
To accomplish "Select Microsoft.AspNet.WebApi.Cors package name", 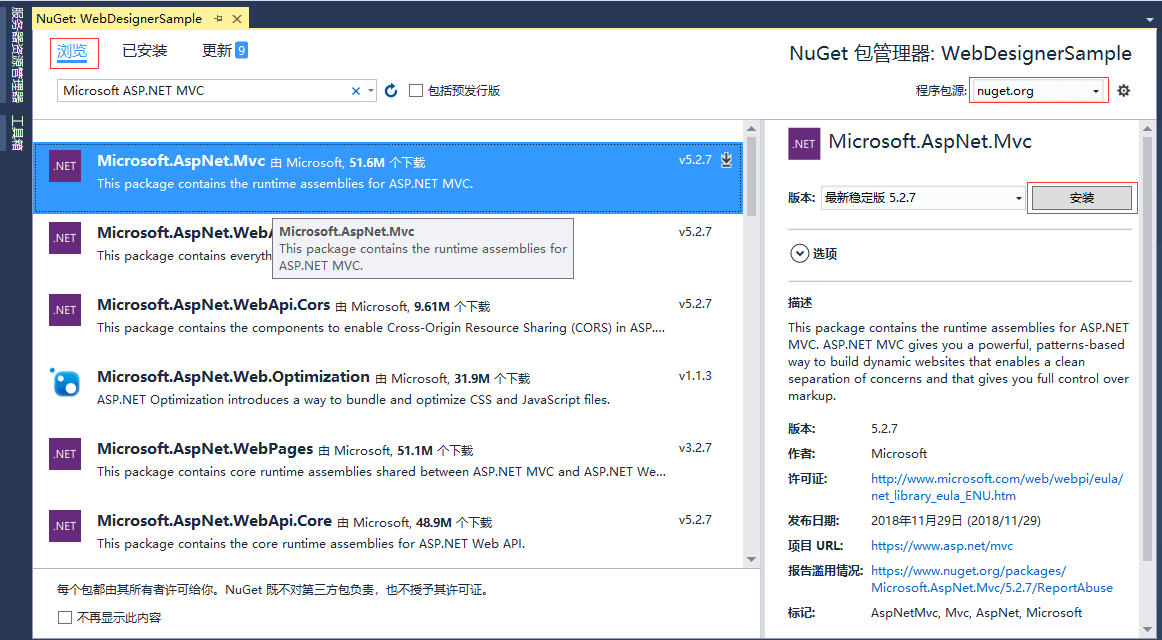I will click(x=213, y=304).
